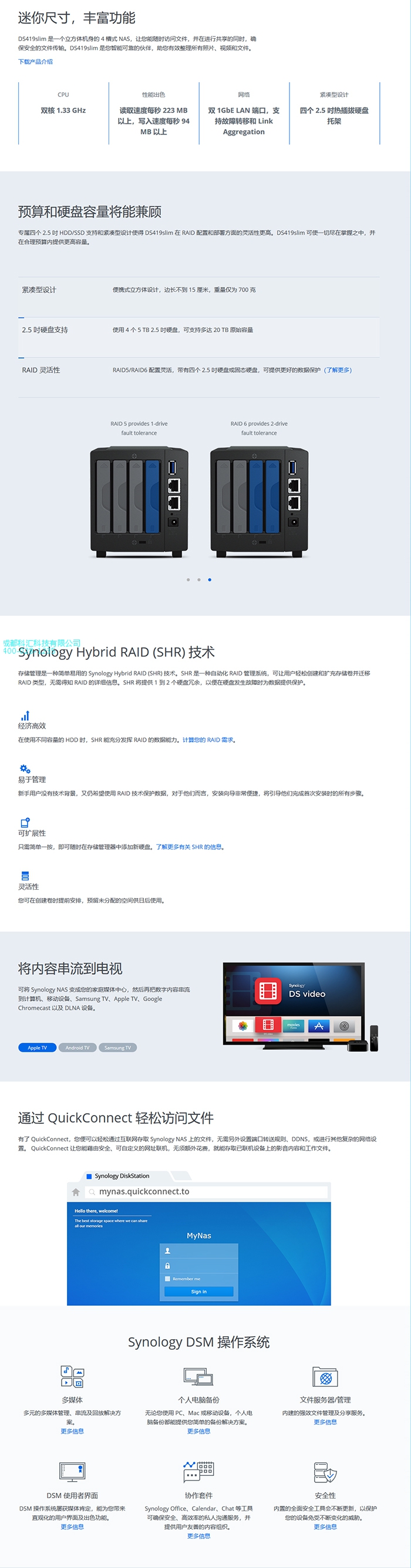Click 更多信息 under 协作套件

click(x=198, y=1536)
